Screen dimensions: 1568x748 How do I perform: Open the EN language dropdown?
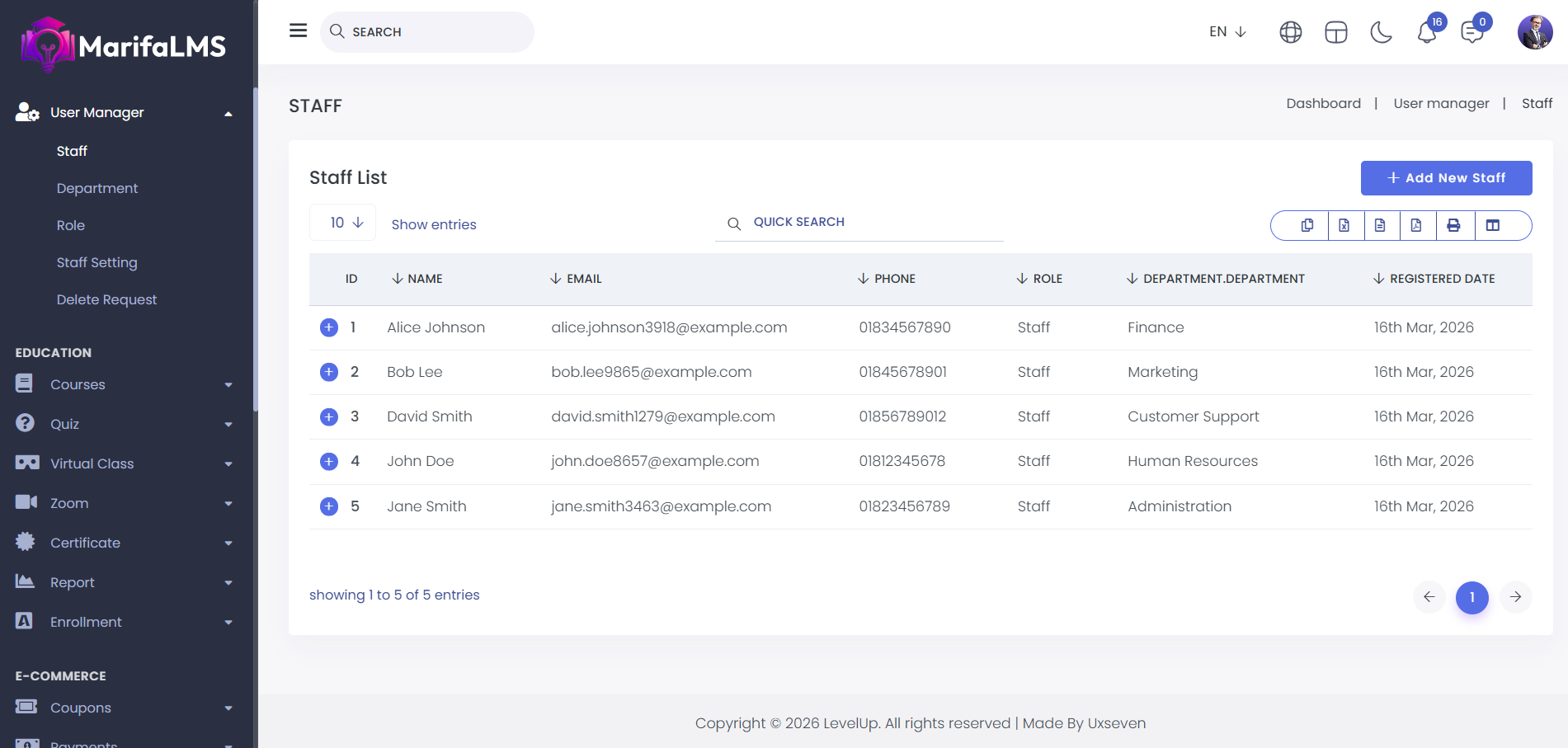point(1227,31)
